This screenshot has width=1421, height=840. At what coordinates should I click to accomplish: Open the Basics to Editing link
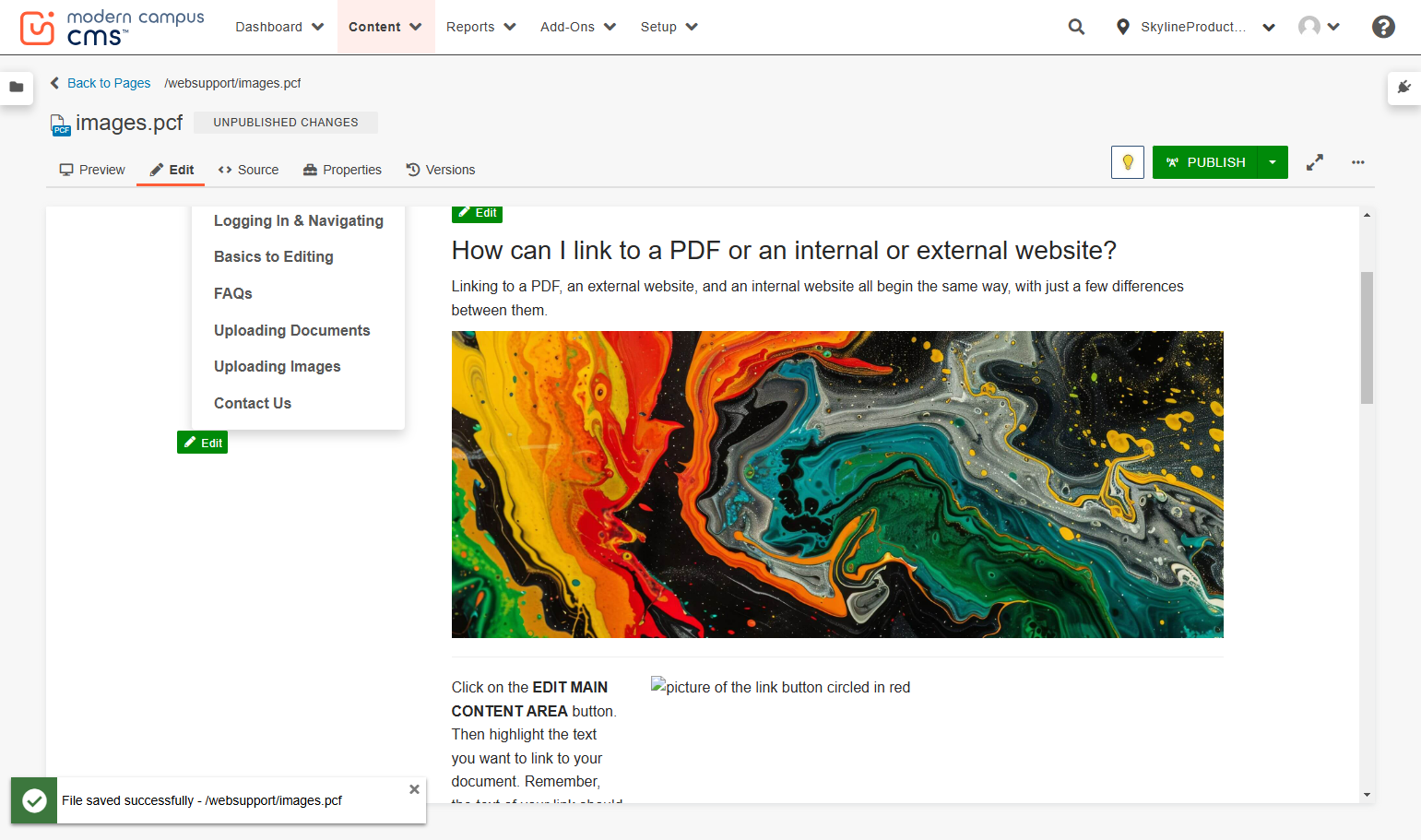(274, 256)
